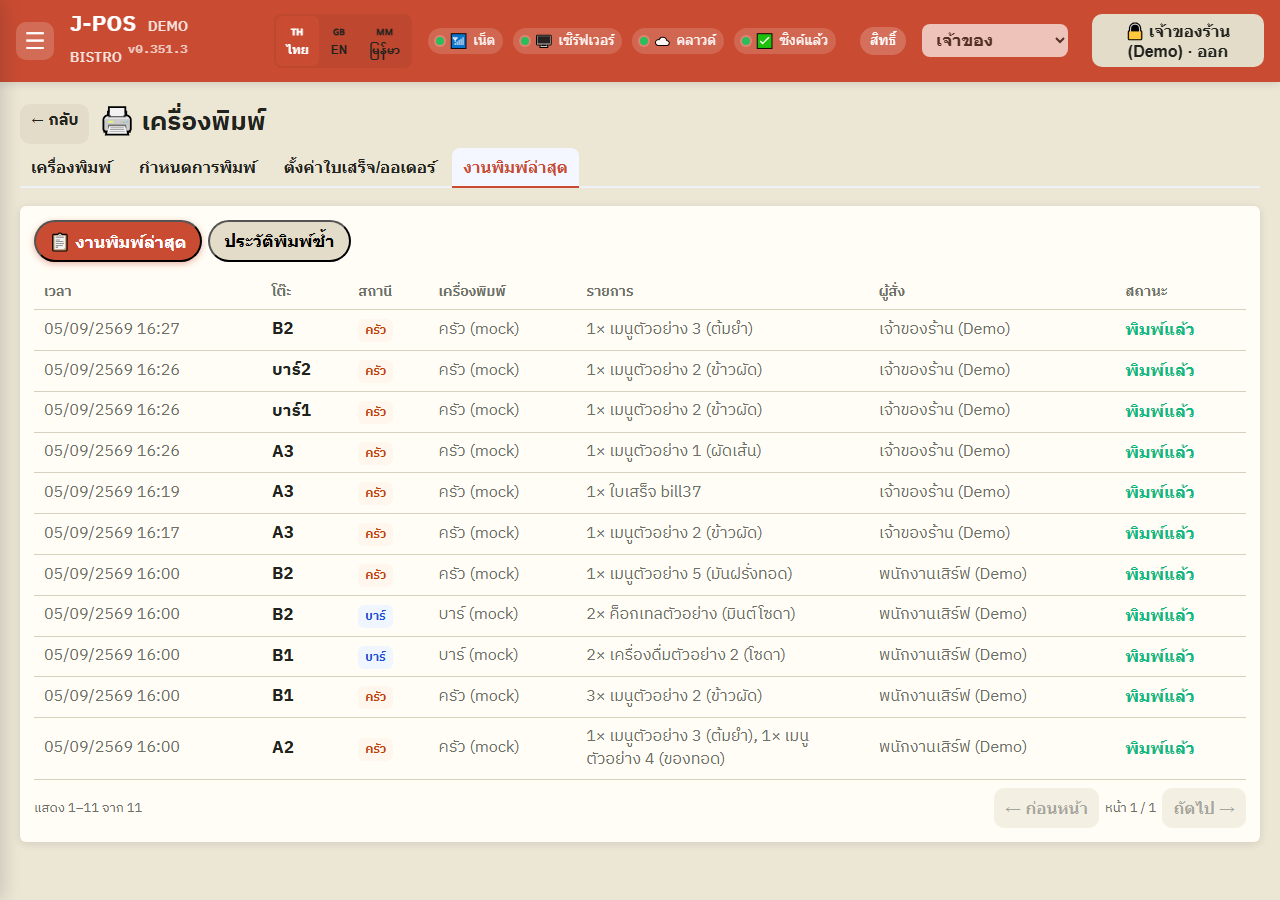The height and width of the screenshot is (900, 1280).
Task: Select the งานพิมพ์ล่าสุด underlined tab
Action: pos(515,167)
